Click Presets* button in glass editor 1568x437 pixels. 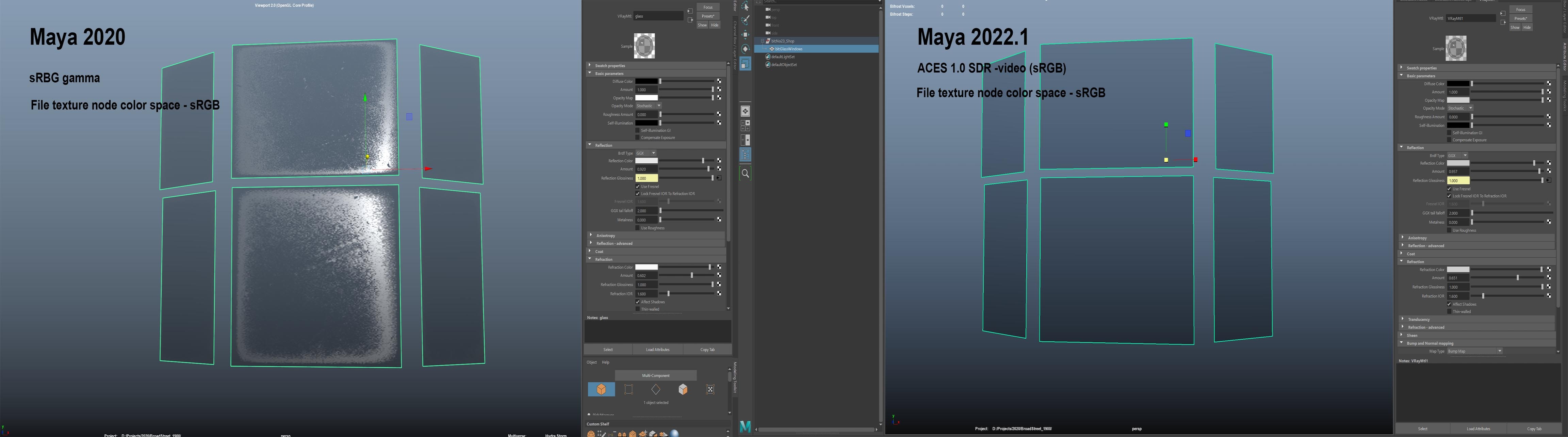(x=708, y=16)
